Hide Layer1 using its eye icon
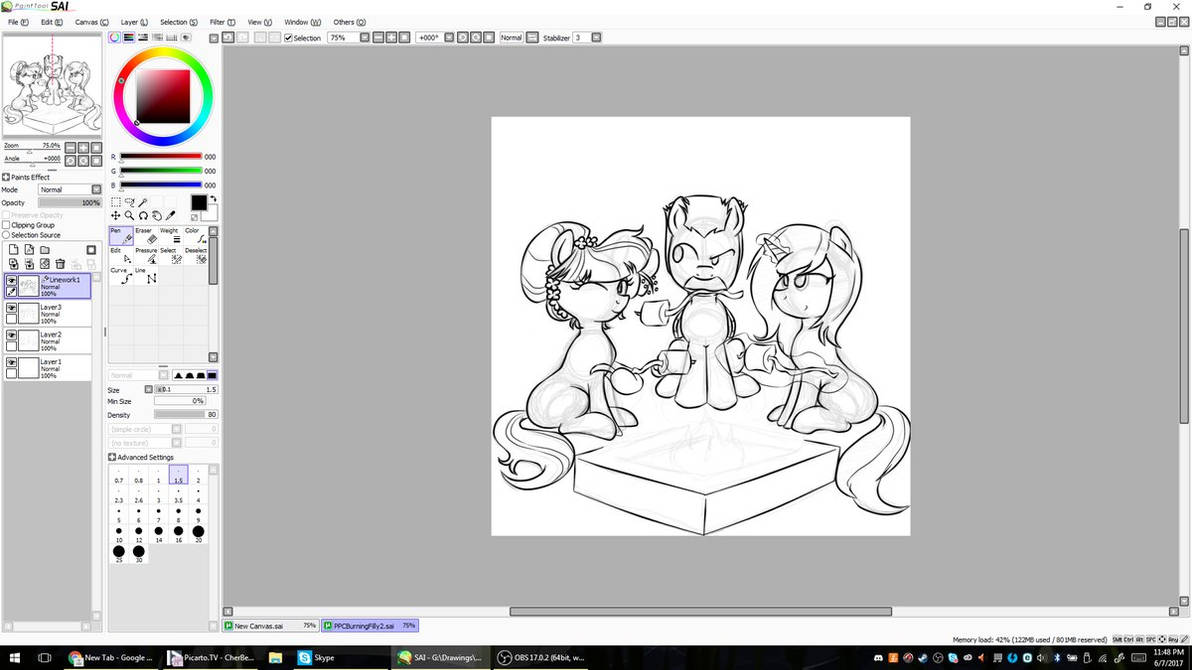 pyautogui.click(x=11, y=363)
